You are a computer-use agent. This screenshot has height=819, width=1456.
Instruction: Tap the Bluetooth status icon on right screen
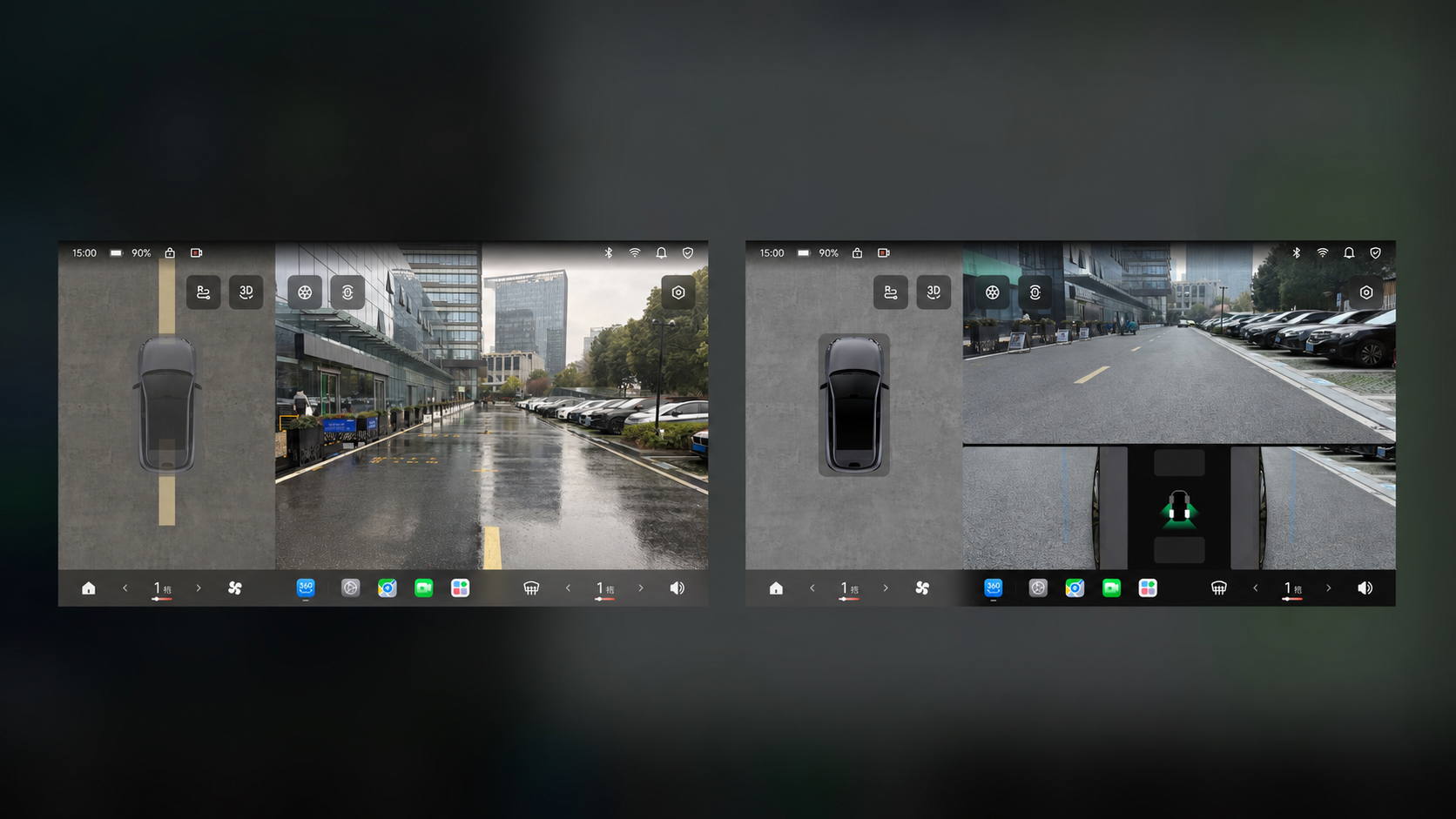pos(1297,253)
